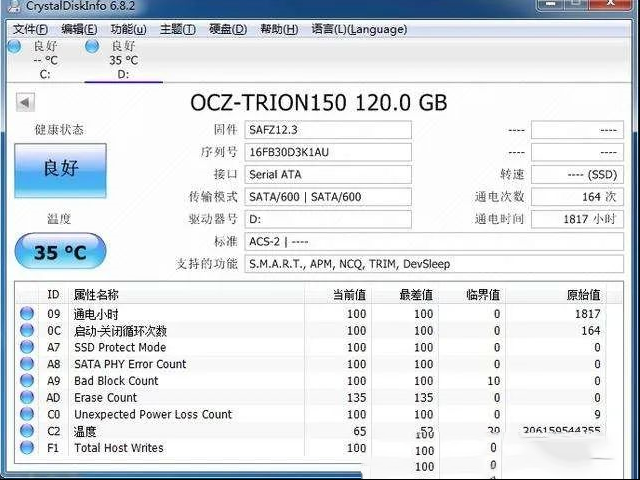The height and width of the screenshot is (480, 640).
Task: Click the status orb in C2 温度 row
Action: (27, 431)
